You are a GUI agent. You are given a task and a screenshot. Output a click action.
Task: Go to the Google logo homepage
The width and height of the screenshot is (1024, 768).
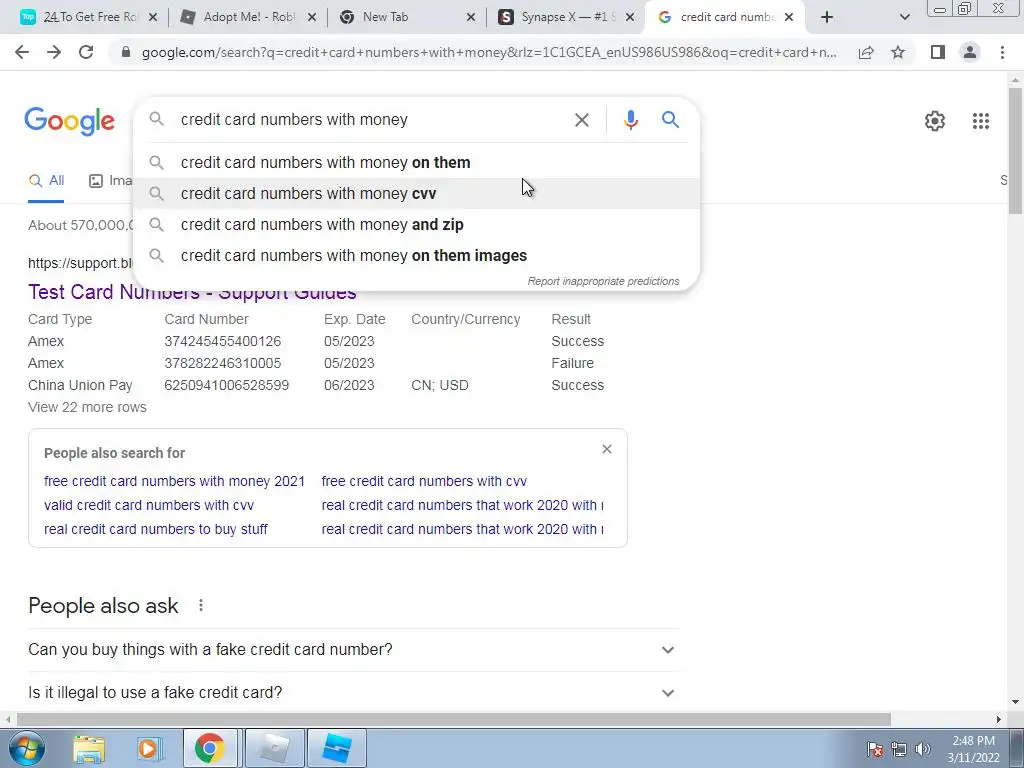pyautogui.click(x=70, y=121)
